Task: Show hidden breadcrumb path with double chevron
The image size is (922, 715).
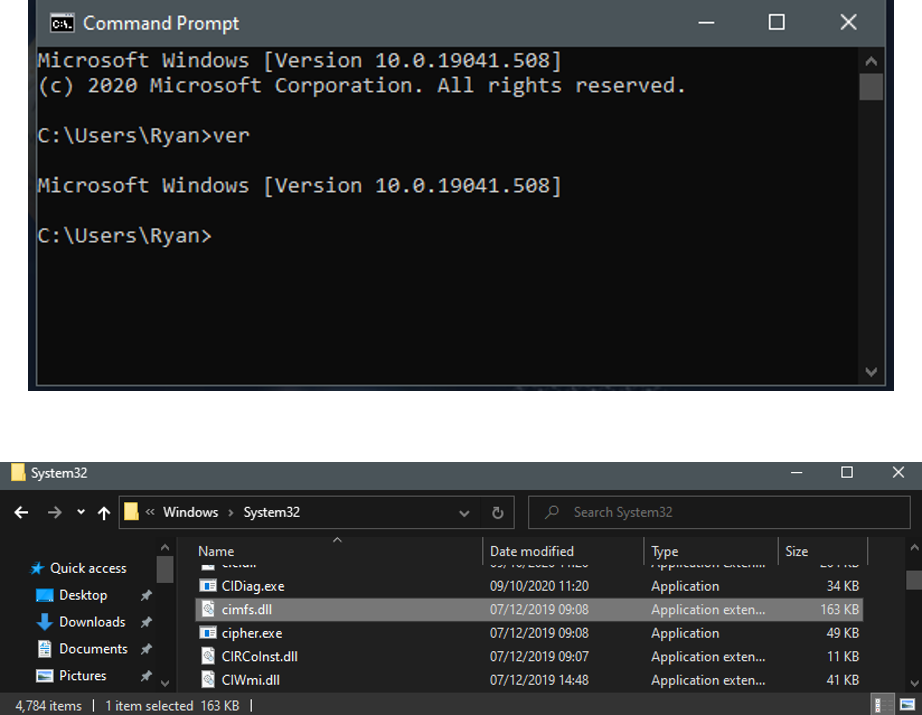Action: coord(150,512)
